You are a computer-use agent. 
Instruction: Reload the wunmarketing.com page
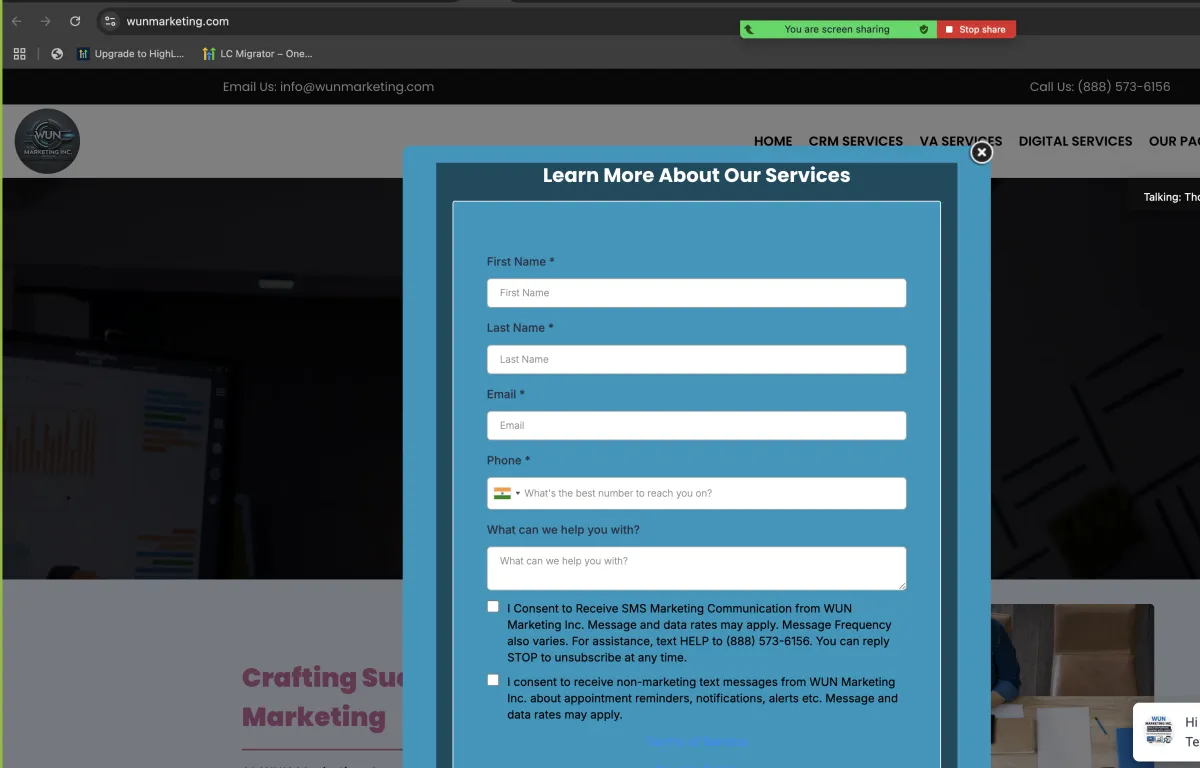75,21
